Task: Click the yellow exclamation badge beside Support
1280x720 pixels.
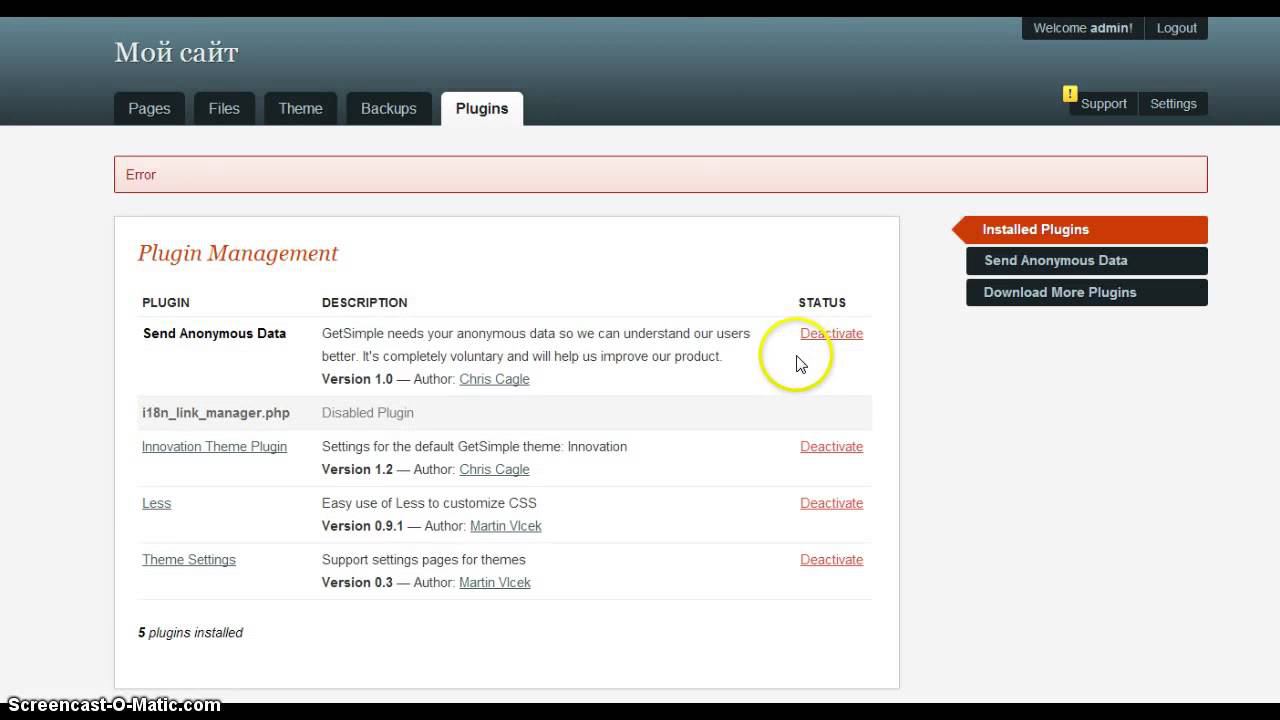Action: click(x=1070, y=94)
